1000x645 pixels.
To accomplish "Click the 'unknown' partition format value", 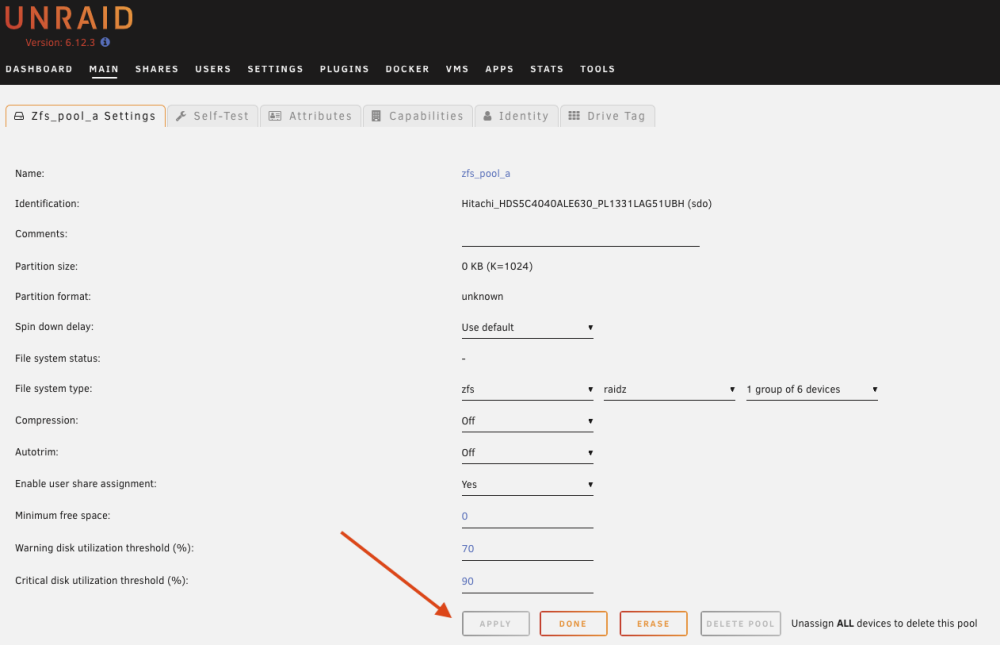I will tap(482, 297).
